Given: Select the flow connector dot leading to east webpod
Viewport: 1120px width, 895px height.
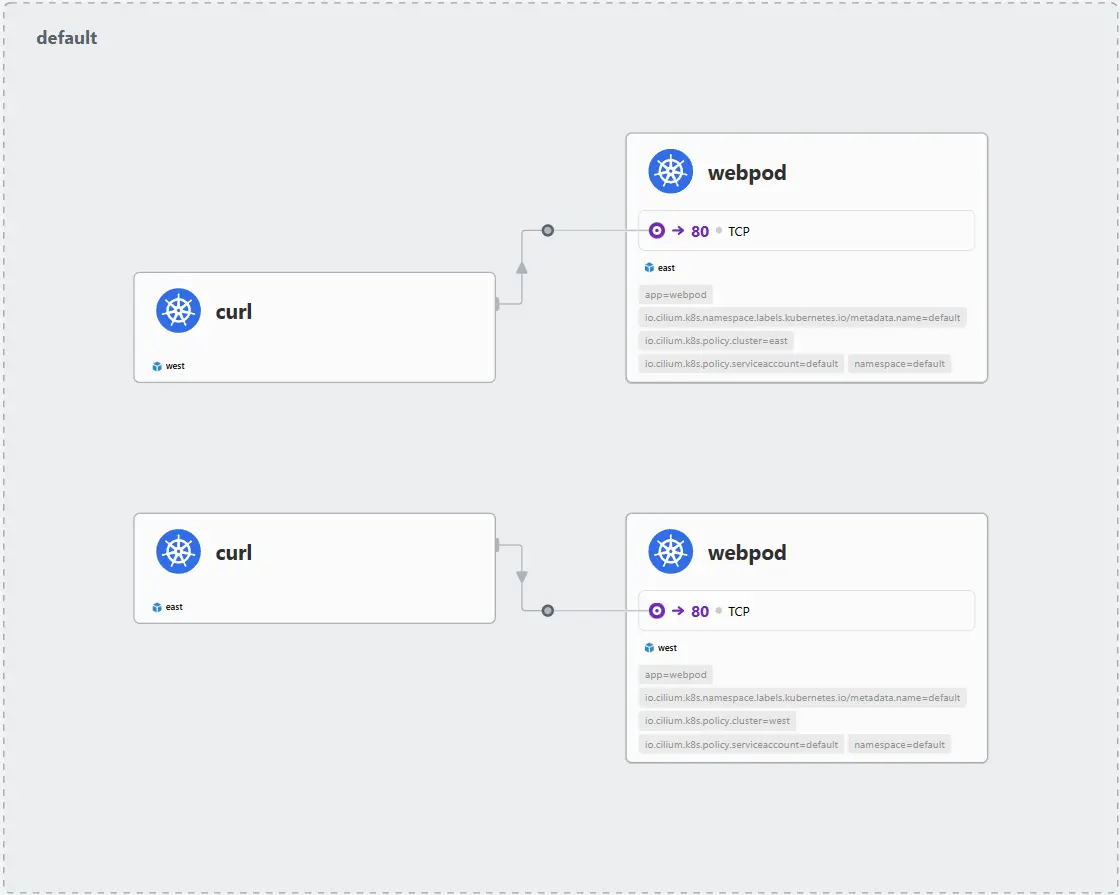Looking at the screenshot, I should tap(548, 230).
